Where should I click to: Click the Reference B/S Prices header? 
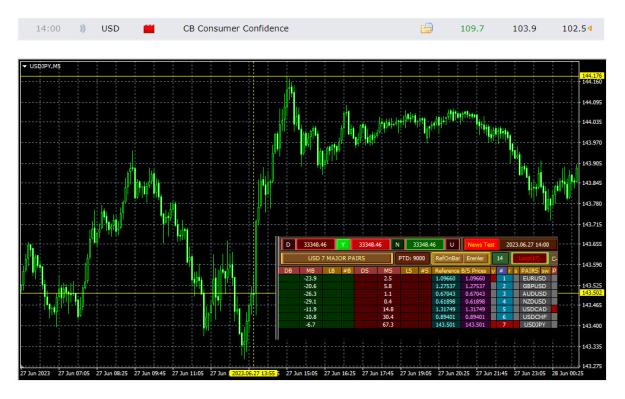(460, 271)
